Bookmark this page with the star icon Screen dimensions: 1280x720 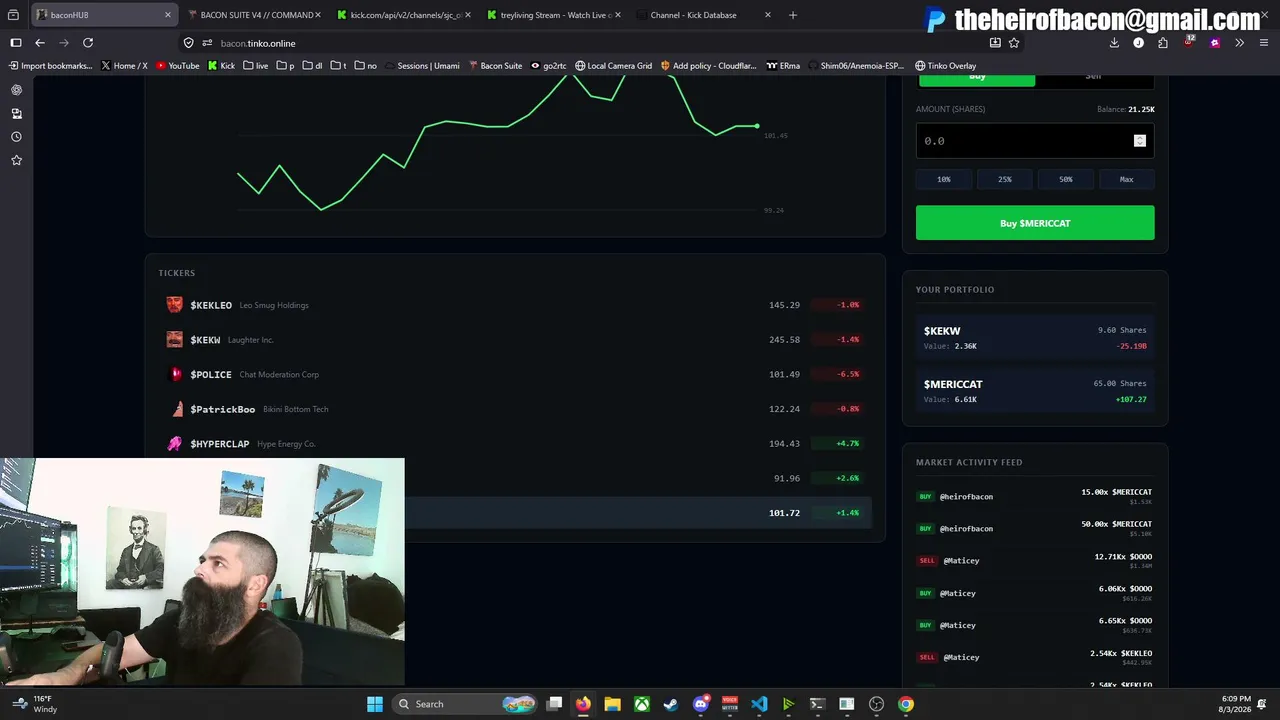1014,43
